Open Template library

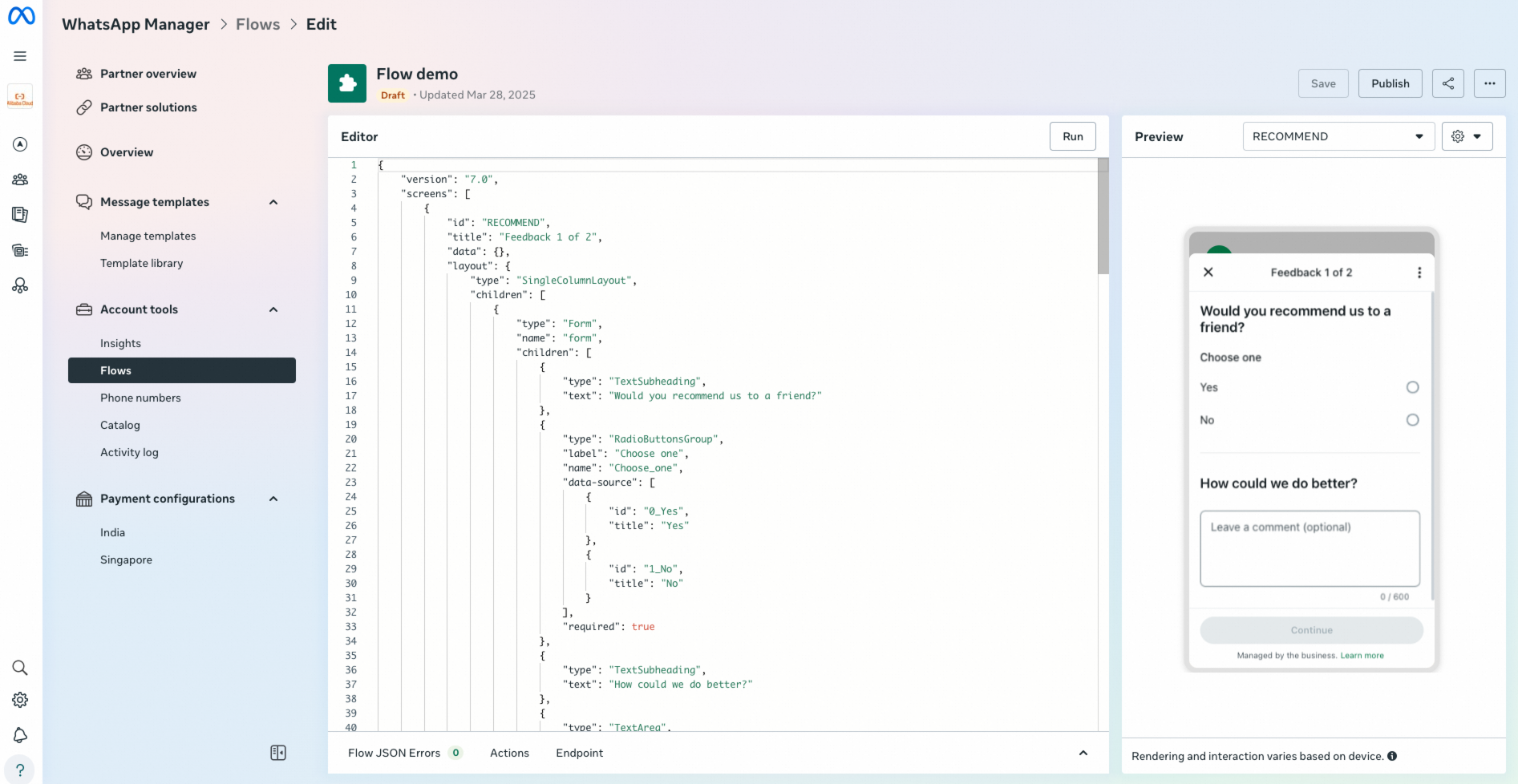pyautogui.click(x=142, y=263)
